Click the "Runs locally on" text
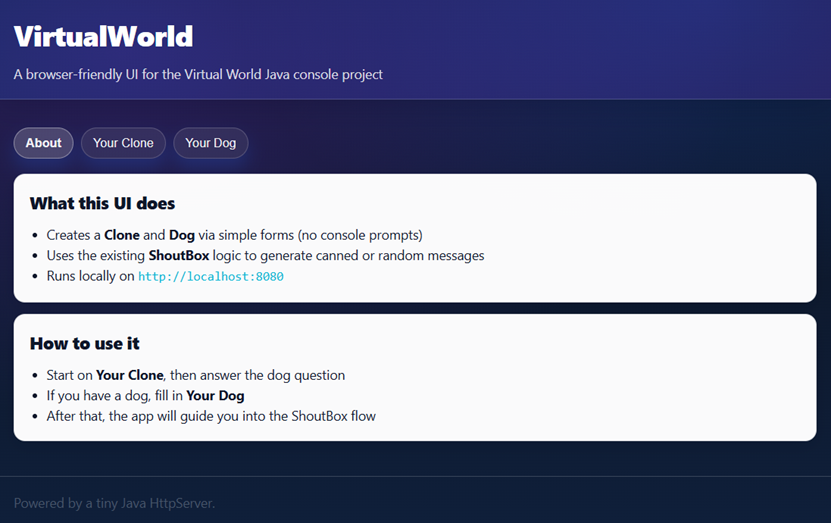The height and width of the screenshot is (523, 831). click(x=90, y=276)
